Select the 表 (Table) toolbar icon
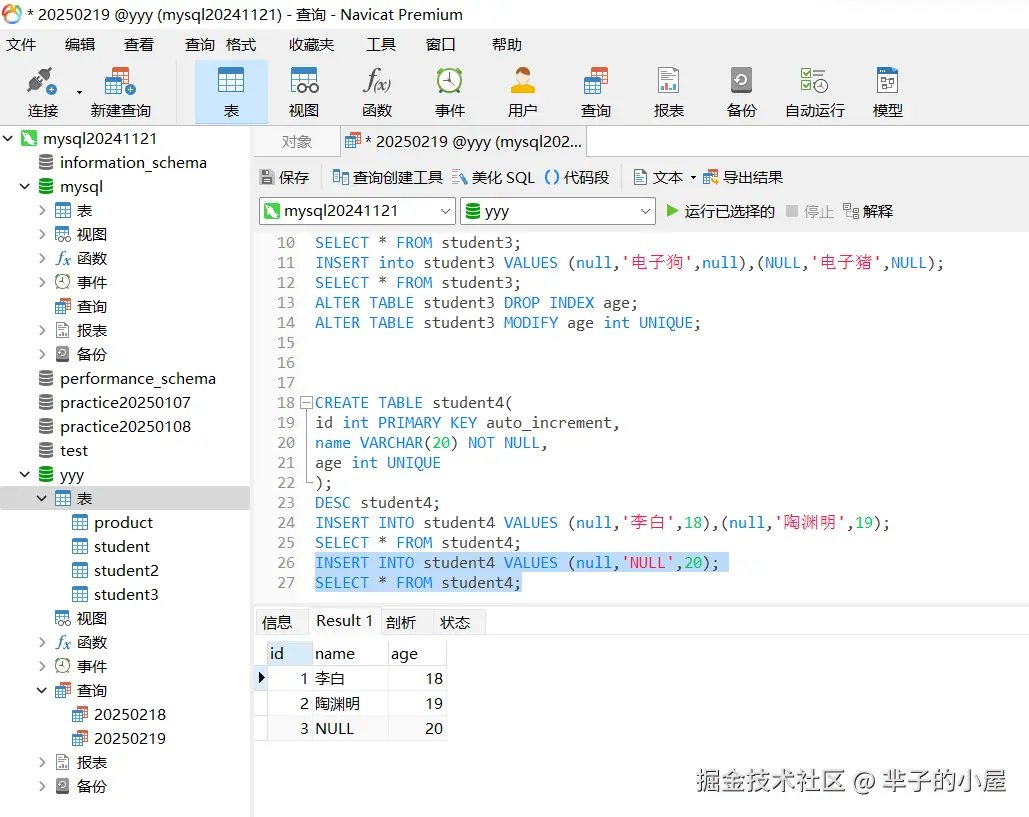This screenshot has width=1029, height=817. [x=231, y=92]
